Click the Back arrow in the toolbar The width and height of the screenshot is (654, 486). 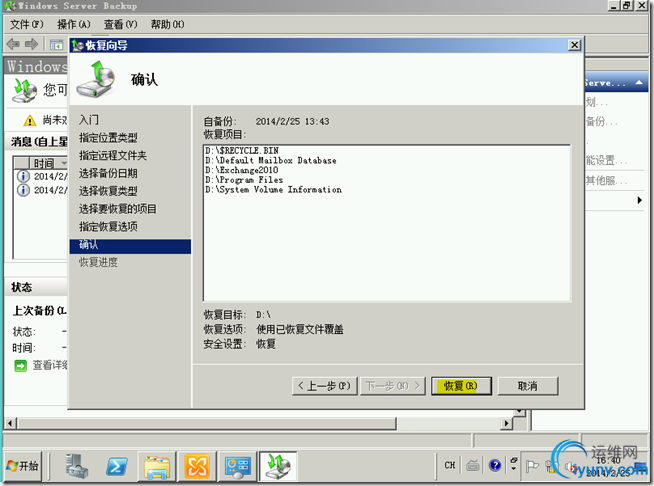click(13, 44)
